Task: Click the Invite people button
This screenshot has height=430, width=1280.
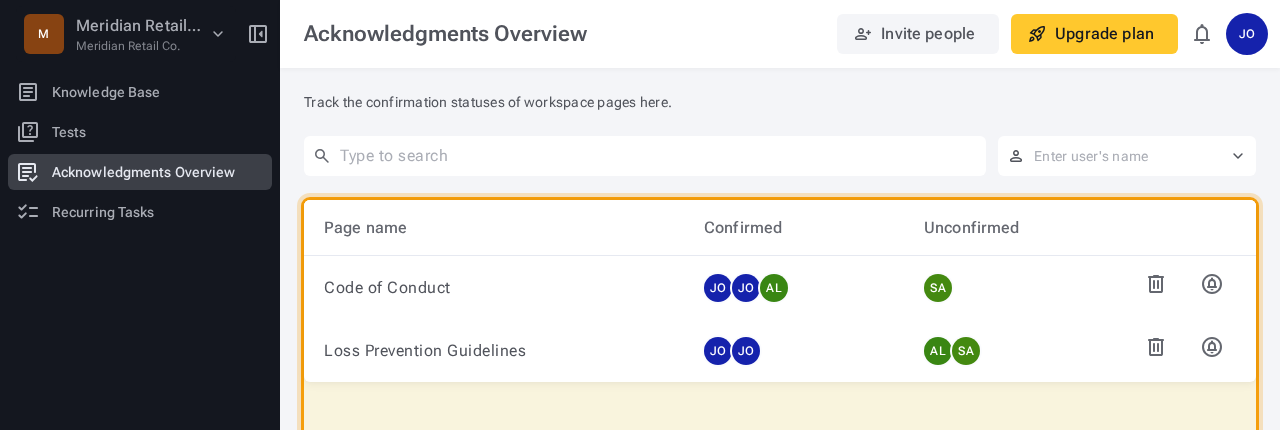Action: point(918,34)
